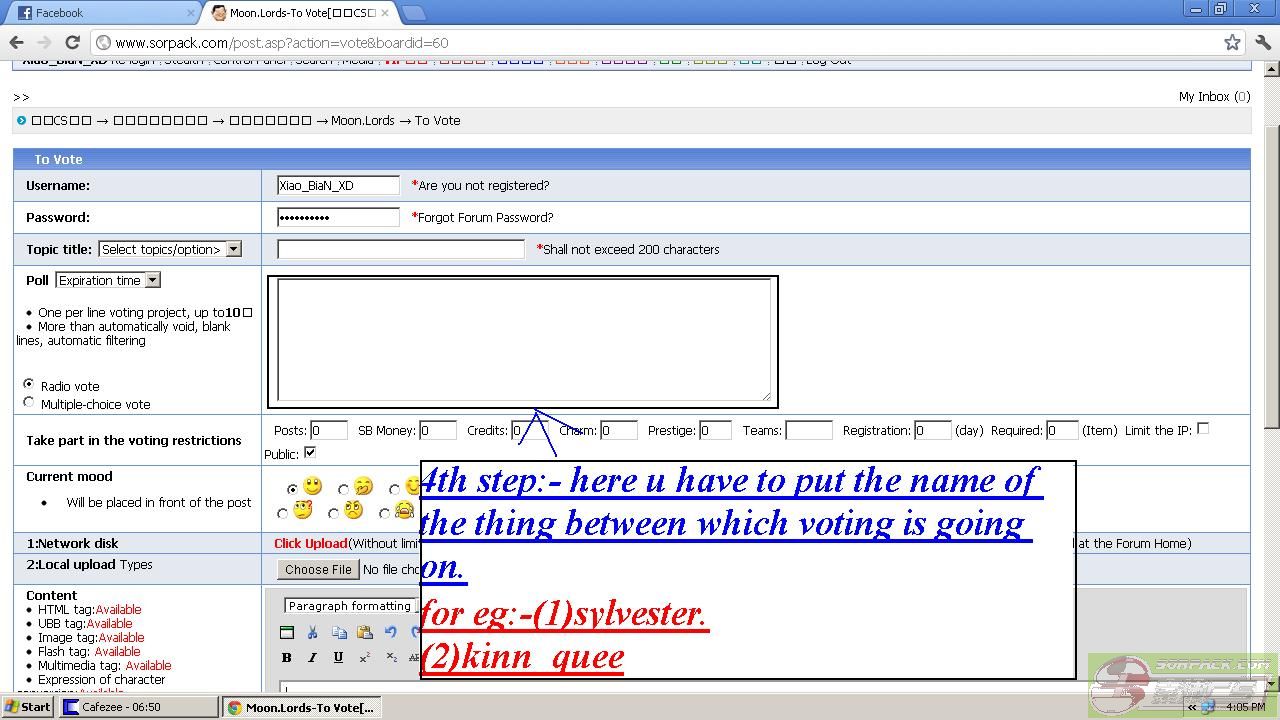Toggle Italic formatting in editor
1280x720 pixels.
(312, 657)
